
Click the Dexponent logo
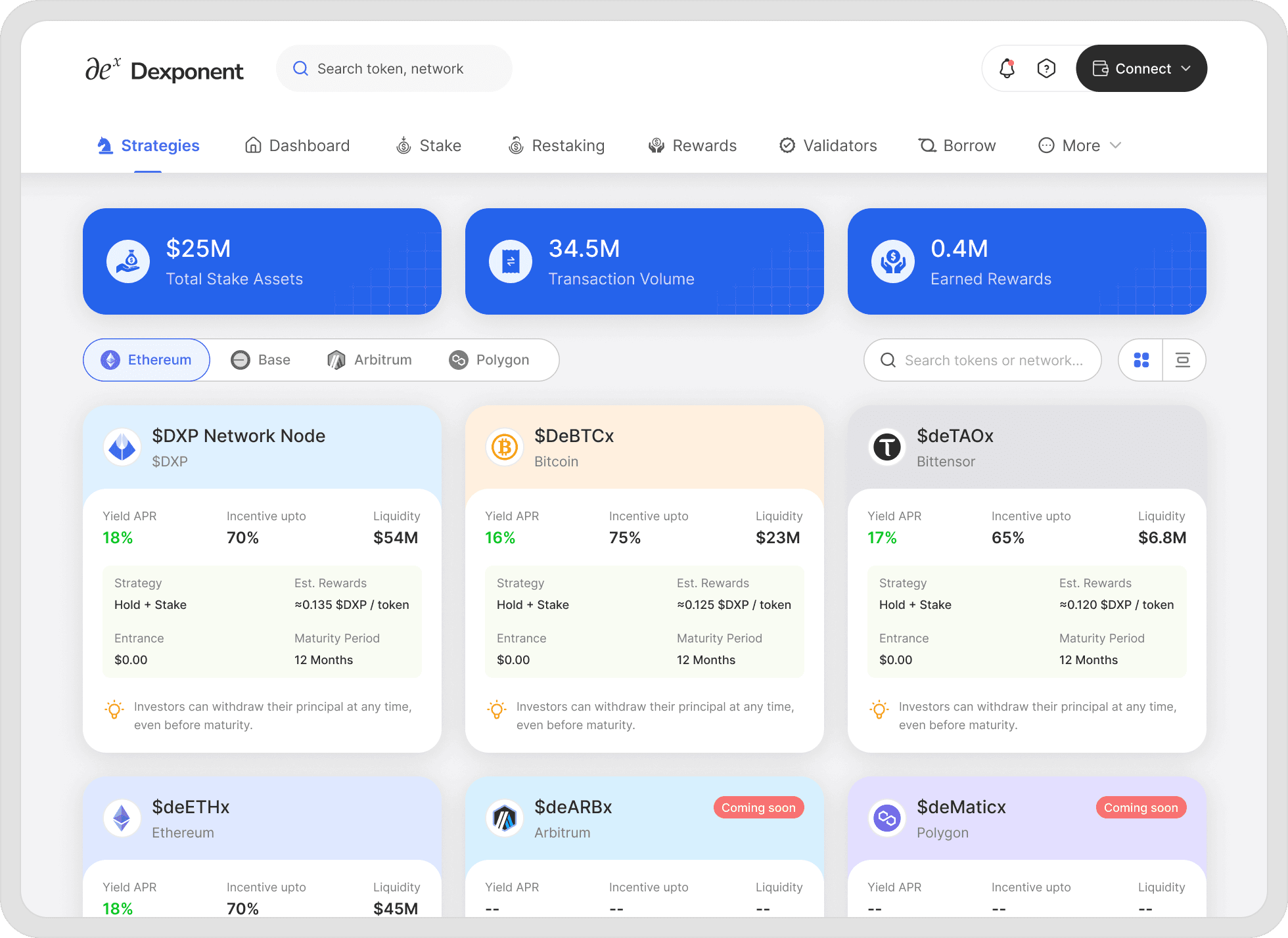pyautogui.click(x=164, y=70)
